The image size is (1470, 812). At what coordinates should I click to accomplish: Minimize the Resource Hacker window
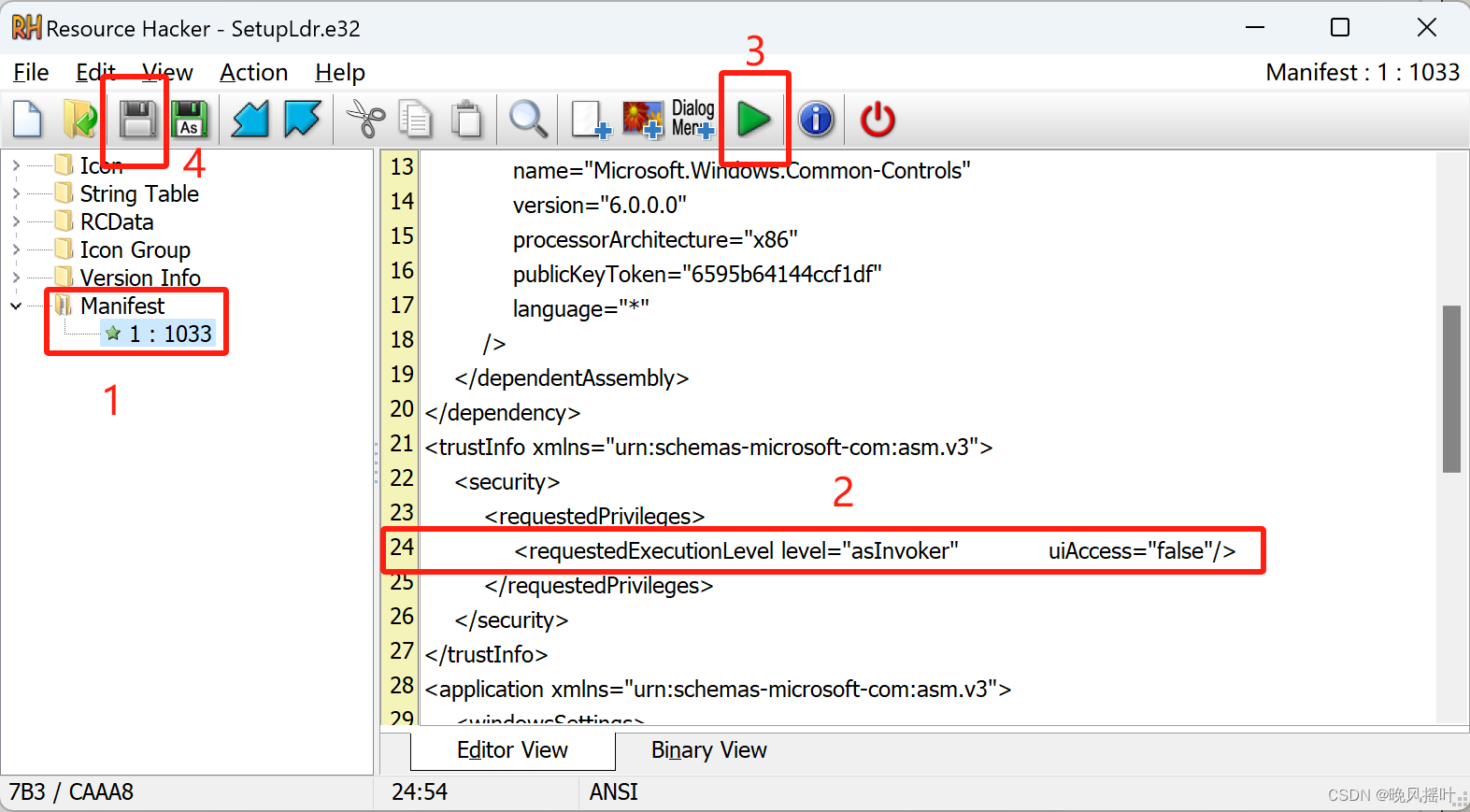pos(1255,28)
